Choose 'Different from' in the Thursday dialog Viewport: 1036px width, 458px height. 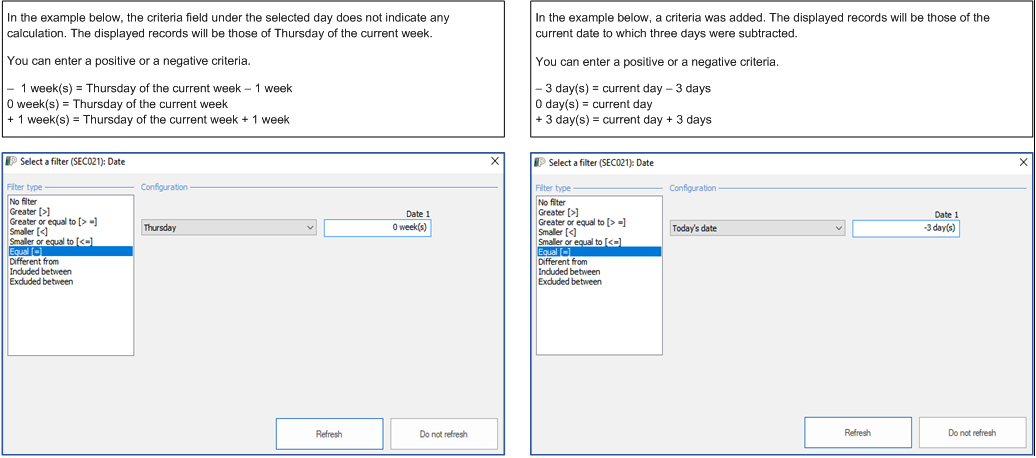coord(71,262)
